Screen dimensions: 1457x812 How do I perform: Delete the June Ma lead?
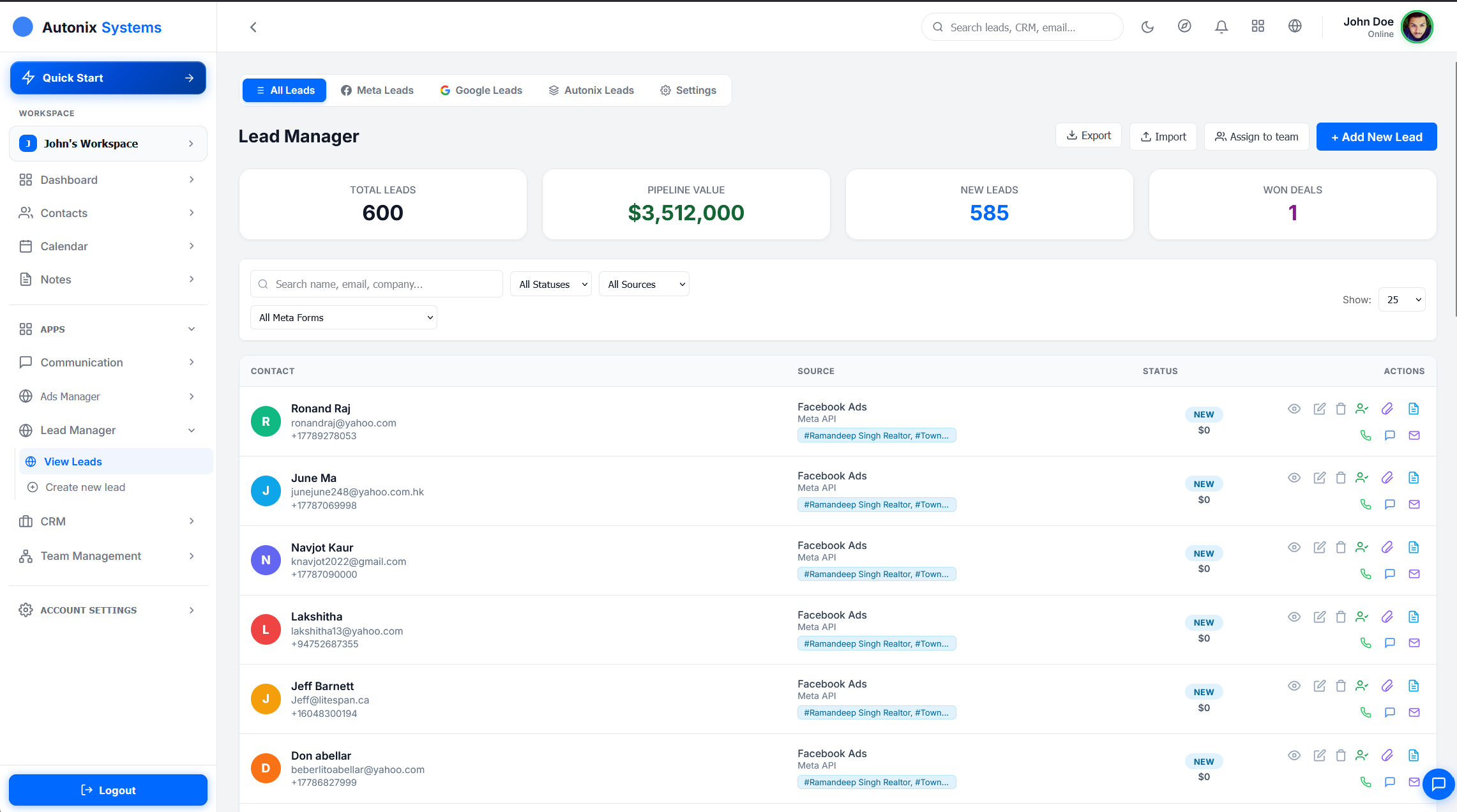[x=1341, y=477]
